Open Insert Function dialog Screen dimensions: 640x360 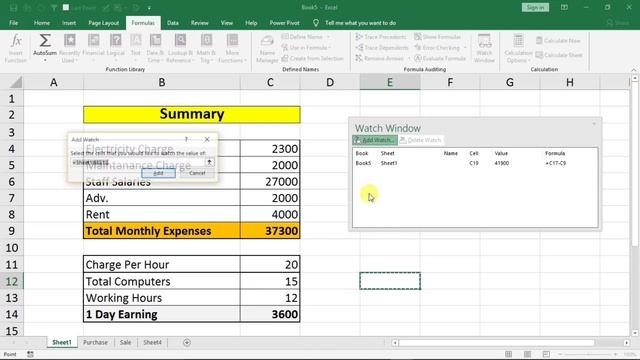[16, 49]
